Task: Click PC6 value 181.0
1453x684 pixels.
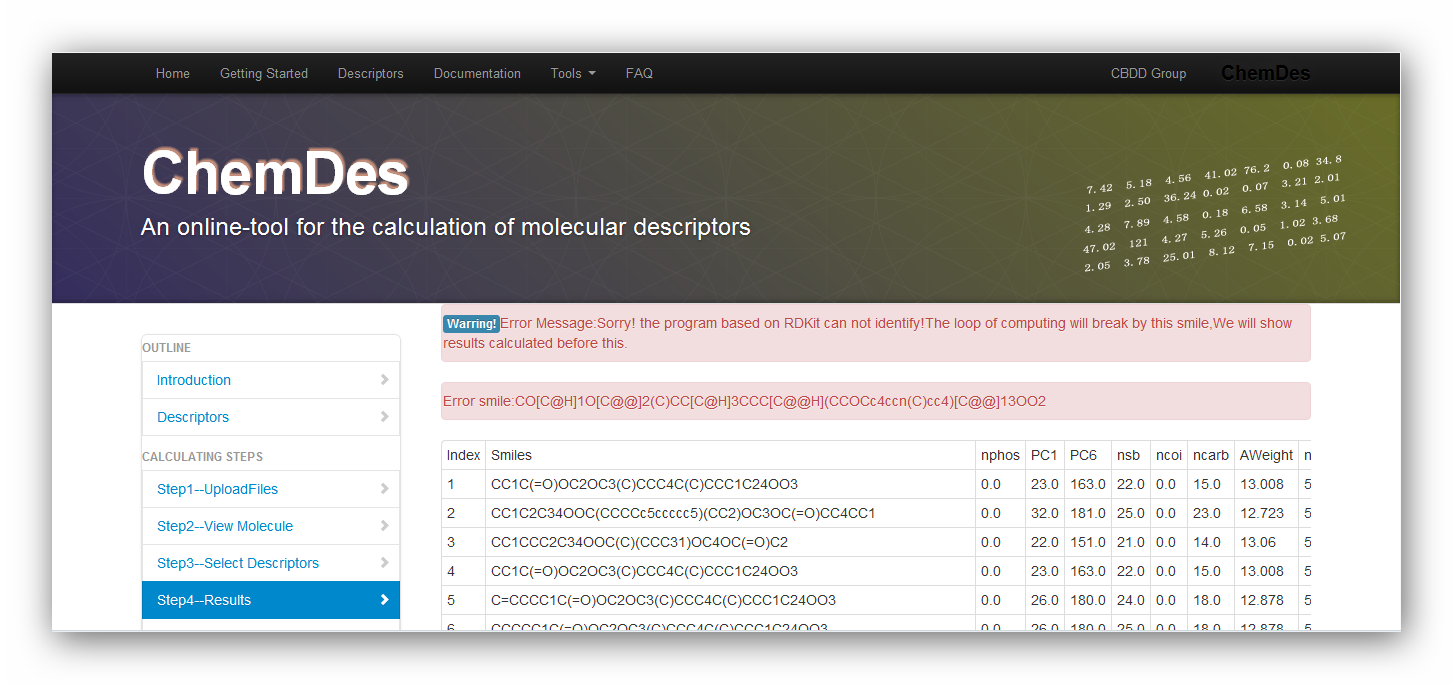Action: [x=1087, y=513]
